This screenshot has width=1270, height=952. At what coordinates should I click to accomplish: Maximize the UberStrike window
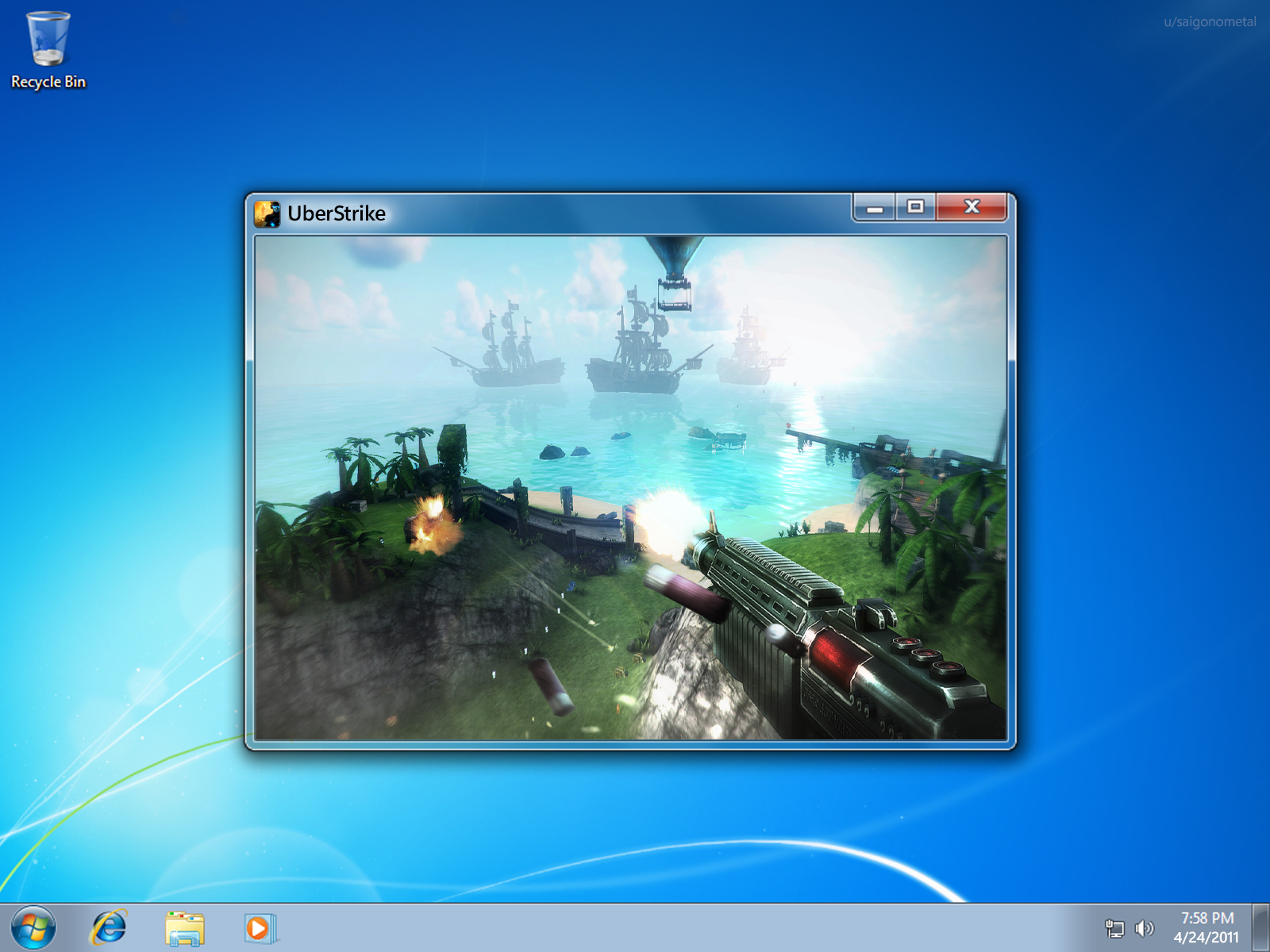point(915,208)
